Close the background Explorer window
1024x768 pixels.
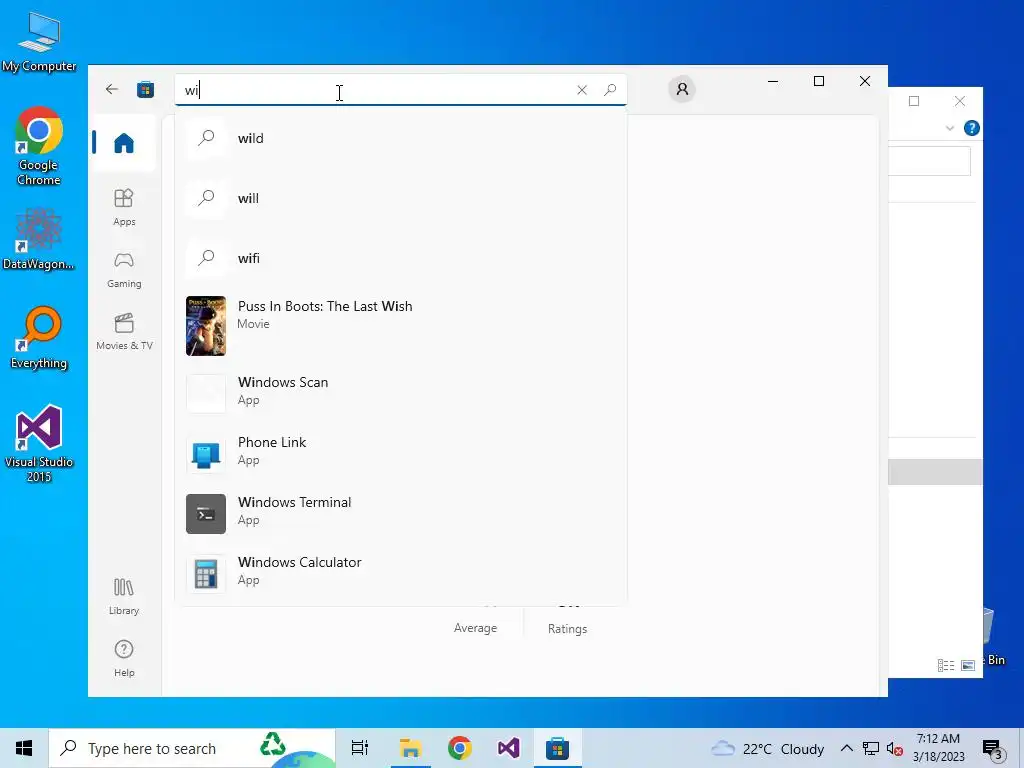pyautogui.click(x=959, y=101)
